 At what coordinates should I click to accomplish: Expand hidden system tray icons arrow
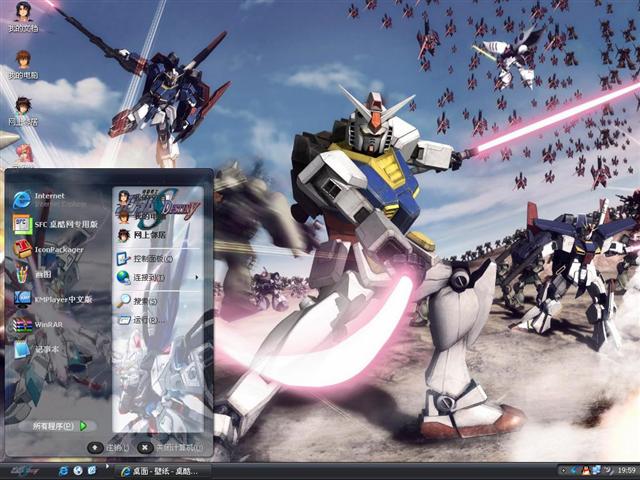click(x=563, y=471)
